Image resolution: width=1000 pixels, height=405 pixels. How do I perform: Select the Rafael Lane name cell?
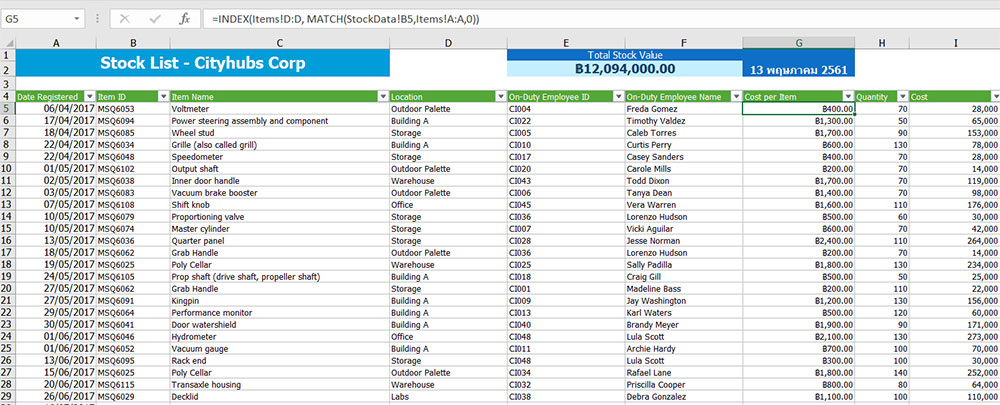[x=684, y=372]
